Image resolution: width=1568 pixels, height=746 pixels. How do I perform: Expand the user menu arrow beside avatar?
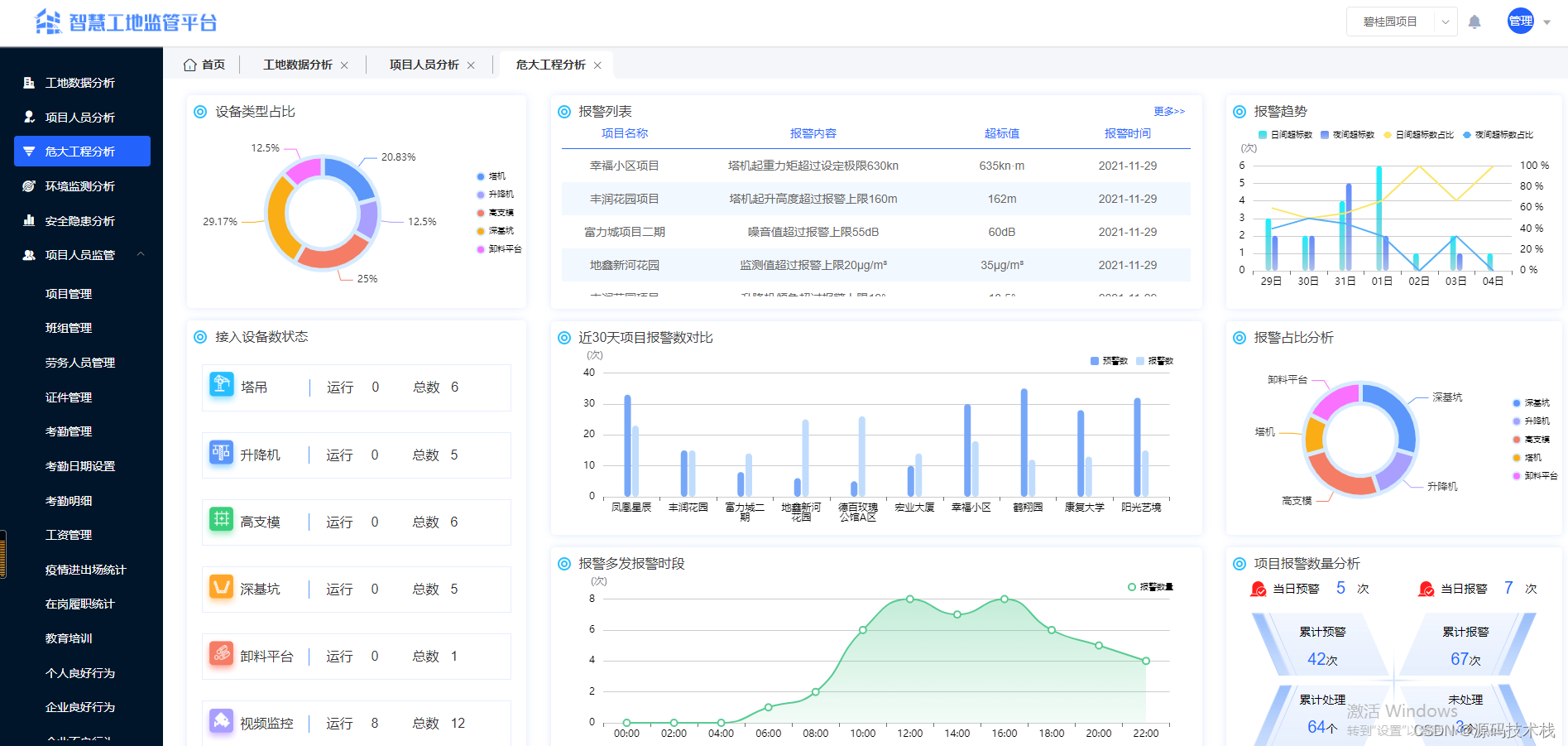(x=1547, y=22)
